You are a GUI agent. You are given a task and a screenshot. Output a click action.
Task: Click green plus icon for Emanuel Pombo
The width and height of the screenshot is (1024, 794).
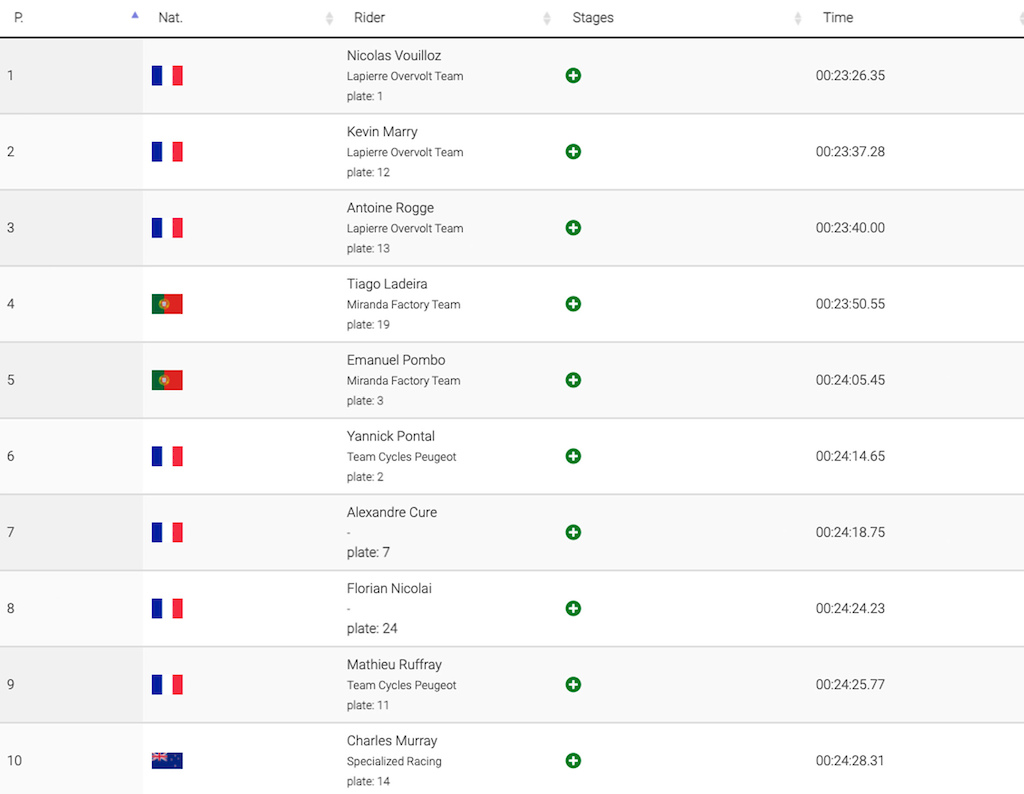(x=573, y=380)
